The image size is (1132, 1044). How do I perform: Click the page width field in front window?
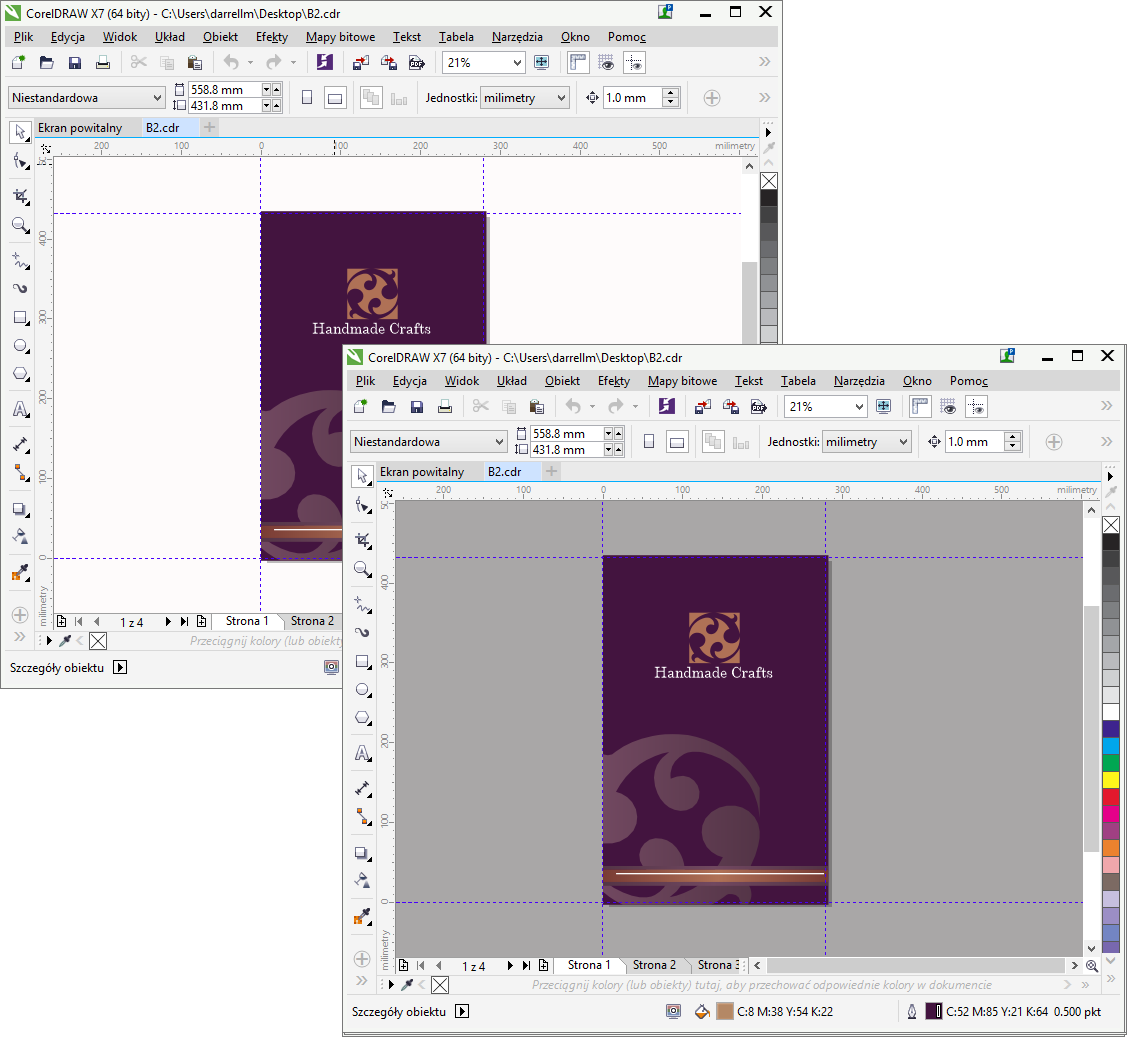pyautogui.click(x=565, y=434)
